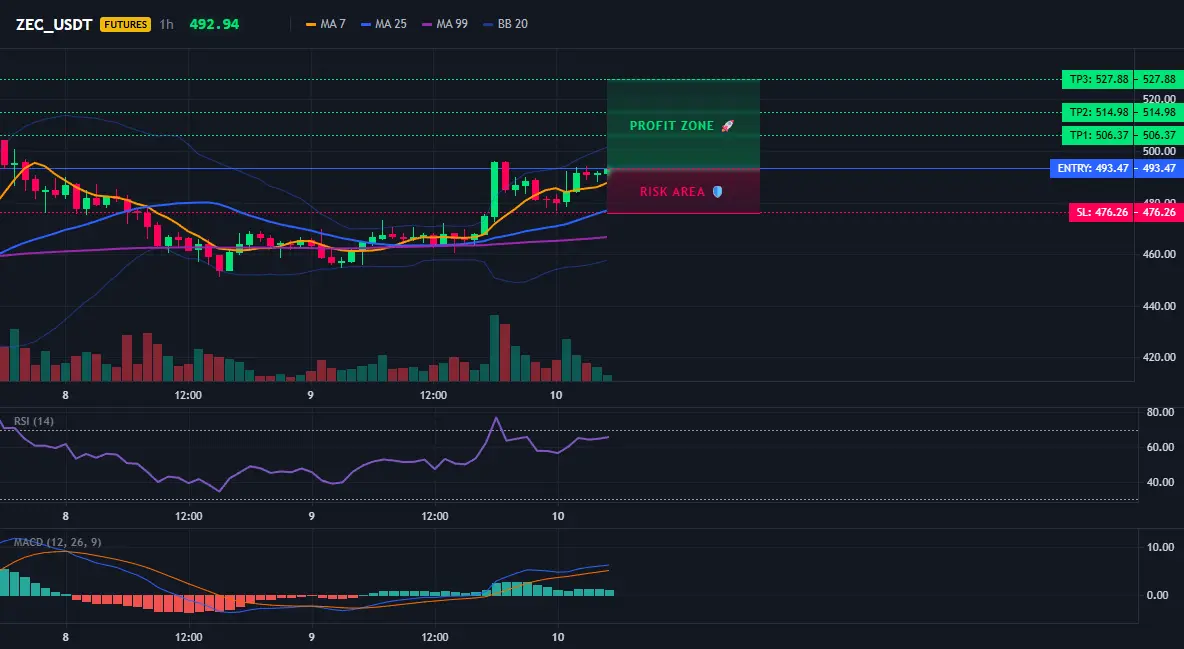Image resolution: width=1184 pixels, height=649 pixels.
Task: Toggle the MA 25 legend item
Action: [x=384, y=24]
